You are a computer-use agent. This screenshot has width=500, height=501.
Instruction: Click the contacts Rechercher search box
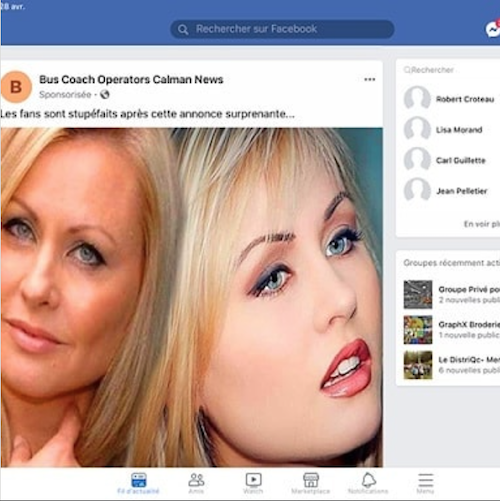[x=448, y=70]
